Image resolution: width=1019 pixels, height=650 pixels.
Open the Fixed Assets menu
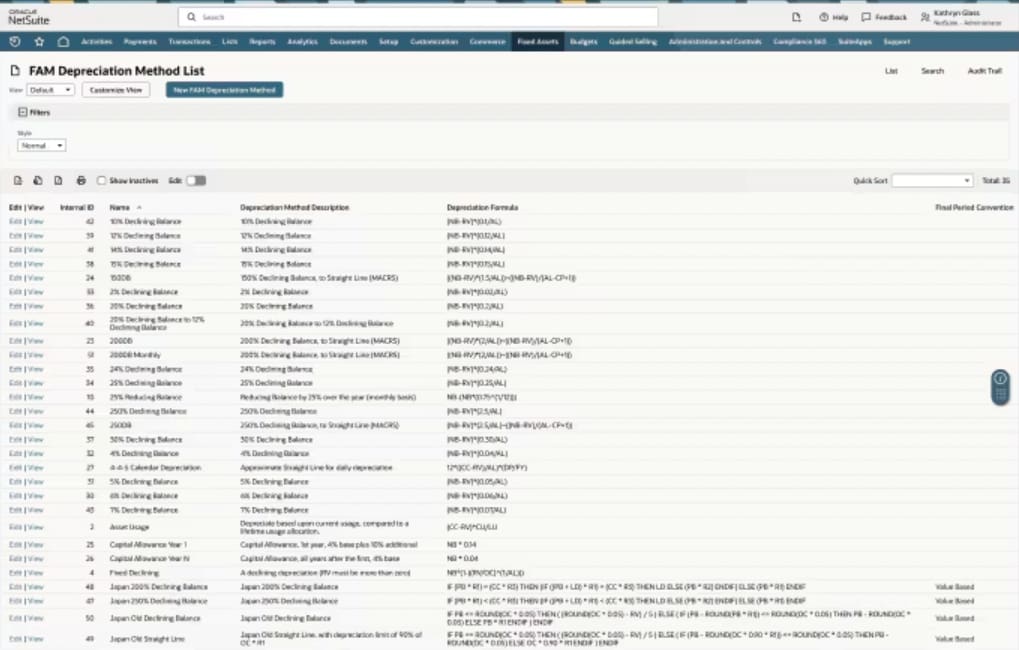538,42
